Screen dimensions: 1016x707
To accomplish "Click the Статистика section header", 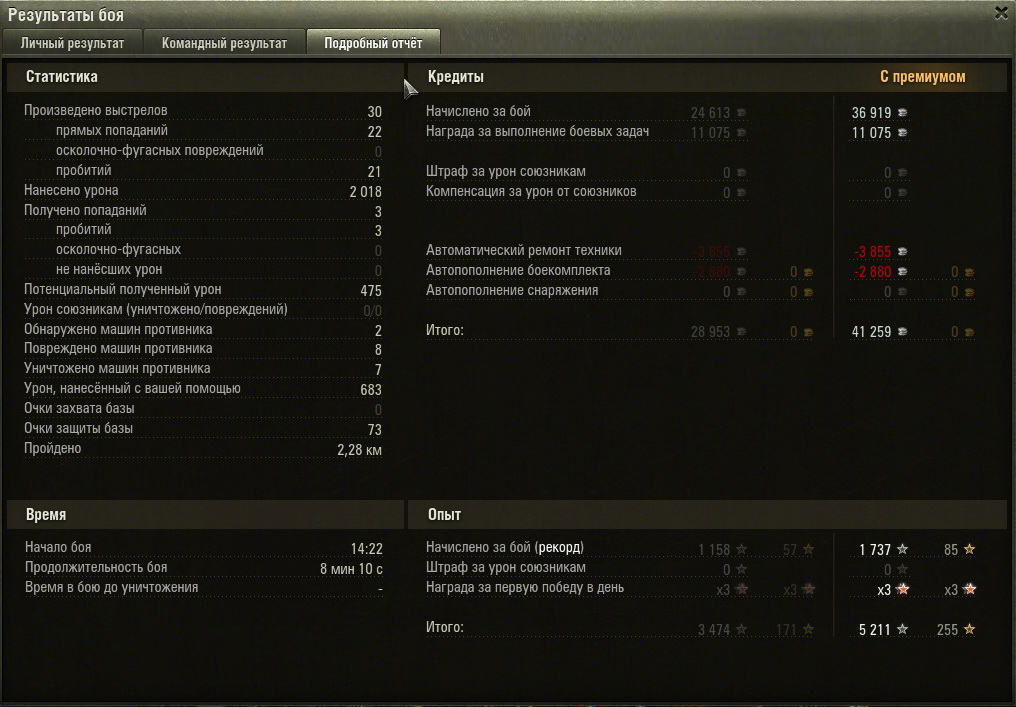I will (205, 76).
